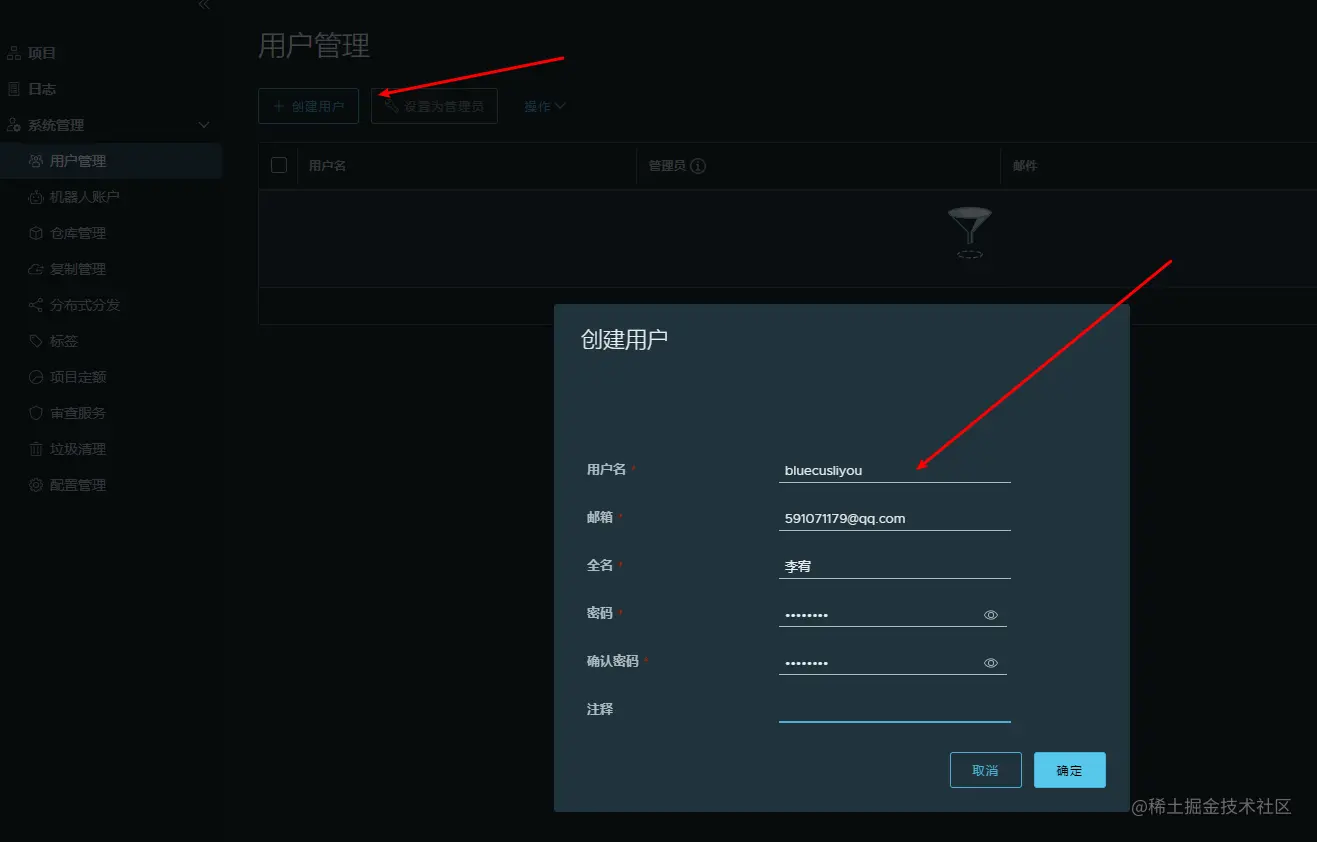Expand the 操作 dropdown
1317x842 pixels.
pos(545,106)
